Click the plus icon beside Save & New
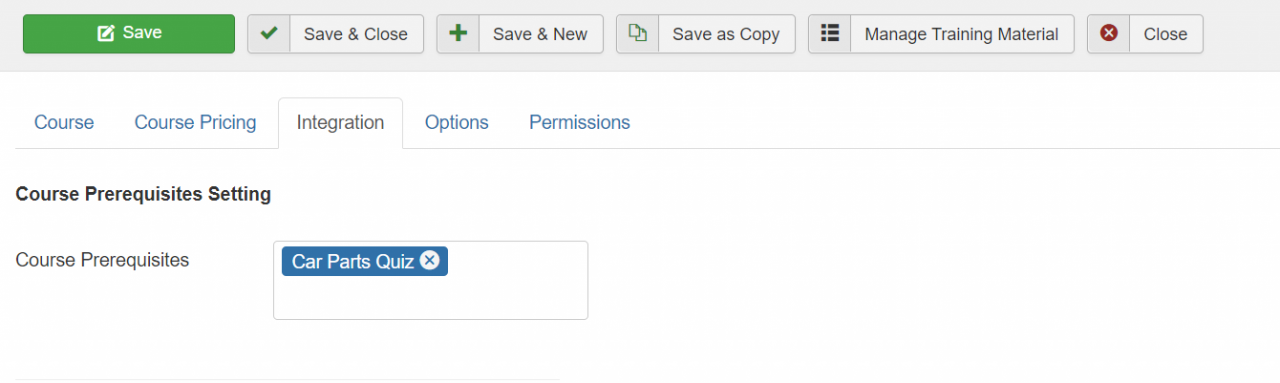The image size is (1280, 383). click(x=458, y=33)
